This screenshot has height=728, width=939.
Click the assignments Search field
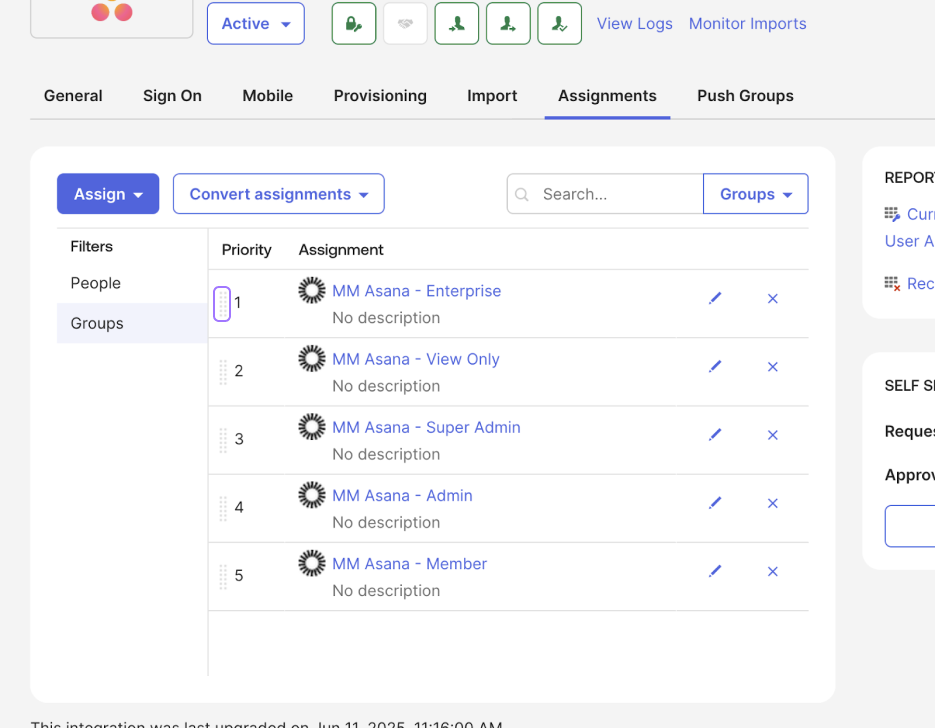click(x=617, y=194)
